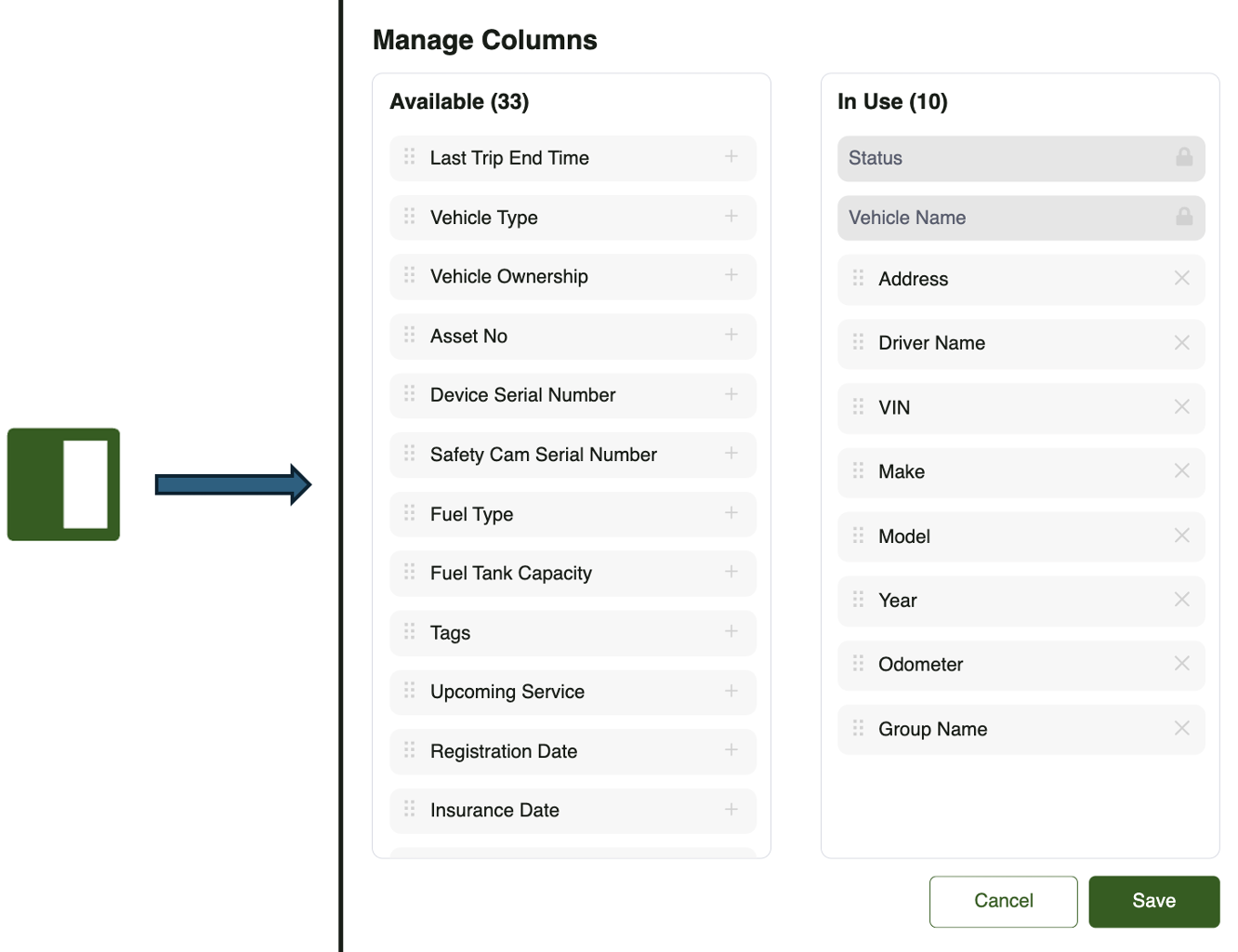The width and height of the screenshot is (1238, 952).
Task: Remove the Address column from In Use
Action: (1182, 278)
